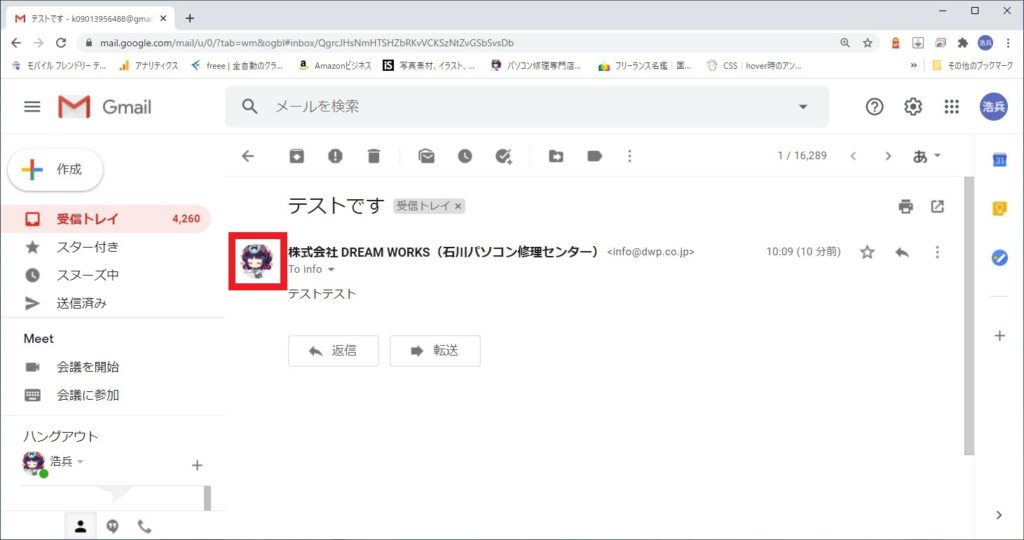Screen dimensions: 1024x540
Task: Snooze this email with the clock icon
Action: coord(465,156)
